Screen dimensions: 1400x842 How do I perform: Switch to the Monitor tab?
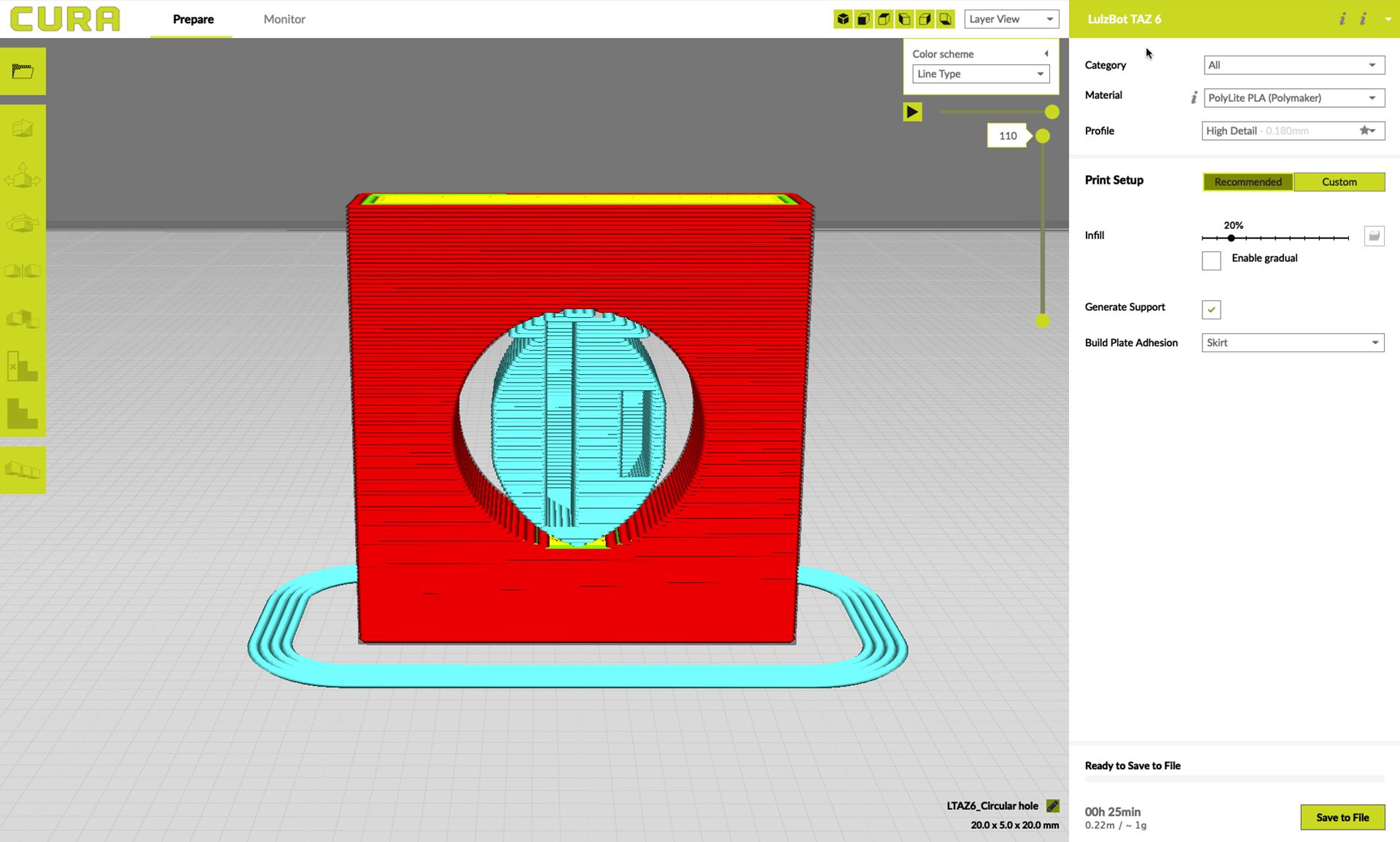[284, 19]
